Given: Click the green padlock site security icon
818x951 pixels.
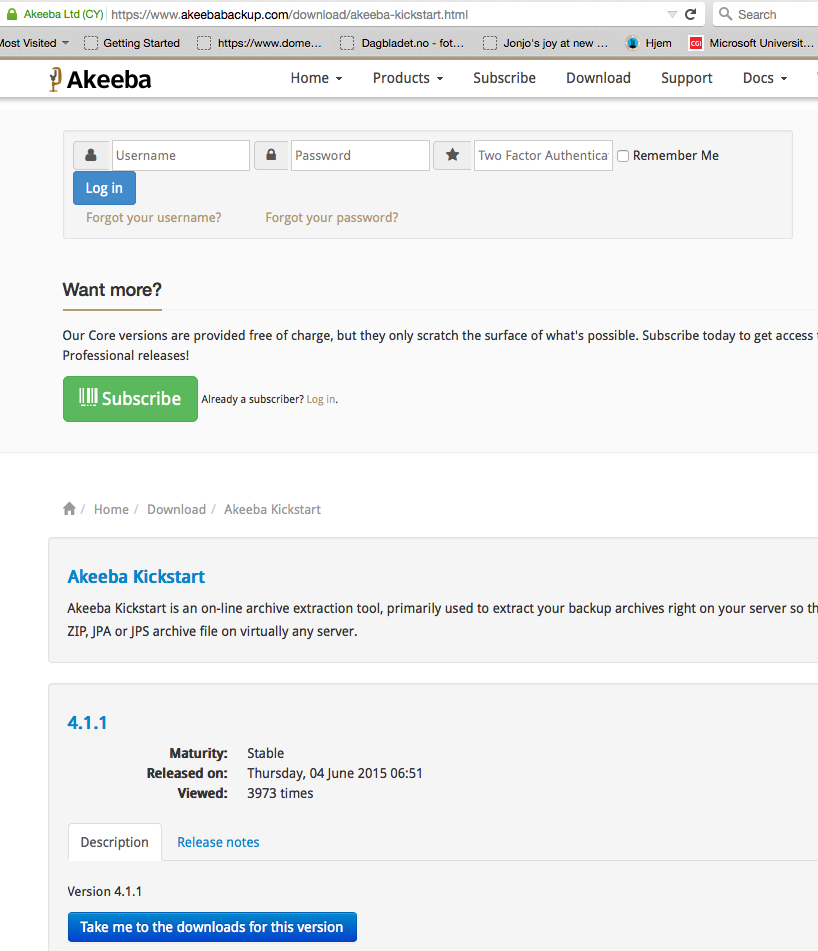Looking at the screenshot, I should point(12,14).
